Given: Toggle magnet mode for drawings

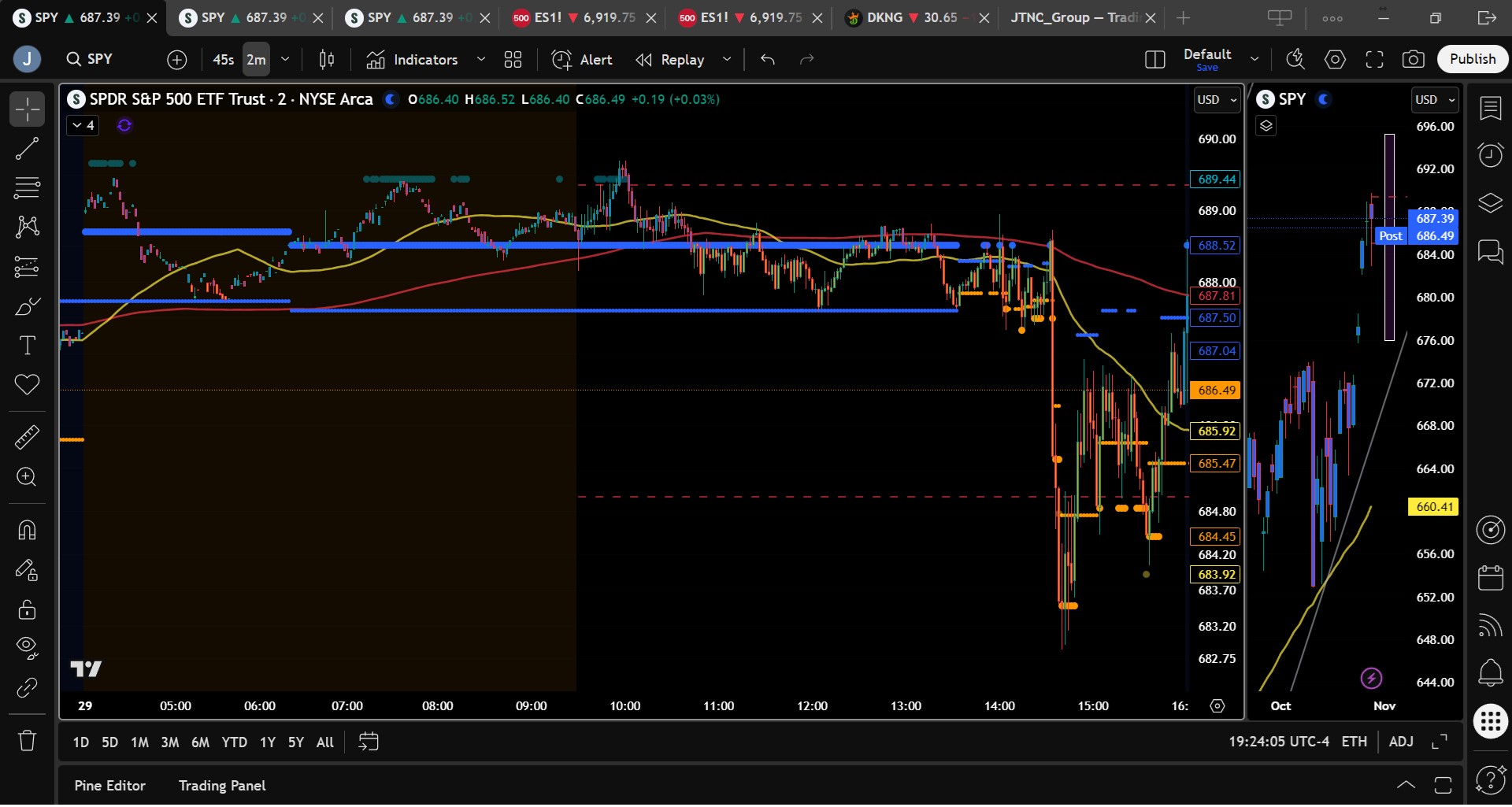Looking at the screenshot, I should coord(27,530).
